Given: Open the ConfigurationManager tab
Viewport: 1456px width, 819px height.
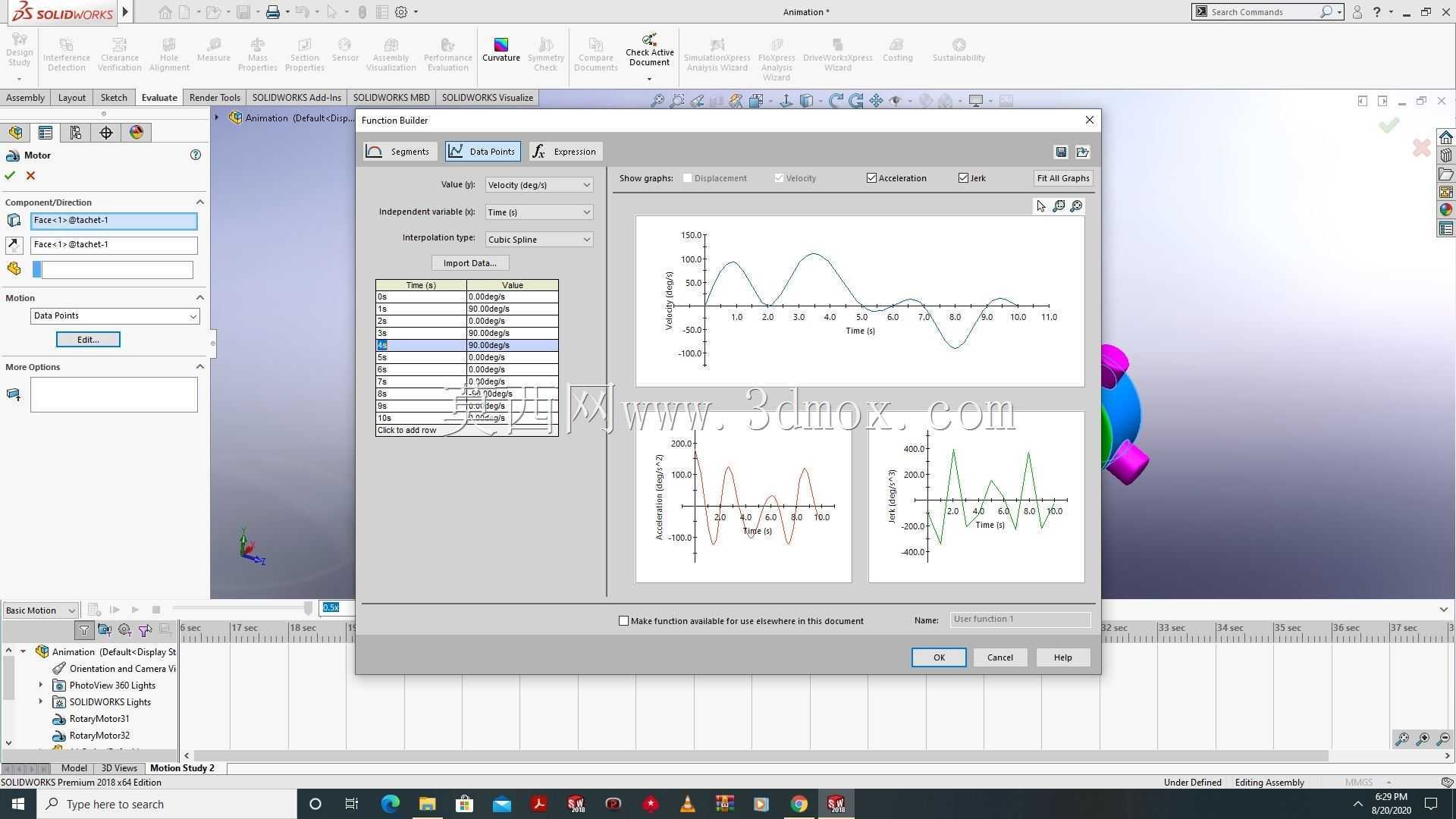Looking at the screenshot, I should [x=76, y=133].
